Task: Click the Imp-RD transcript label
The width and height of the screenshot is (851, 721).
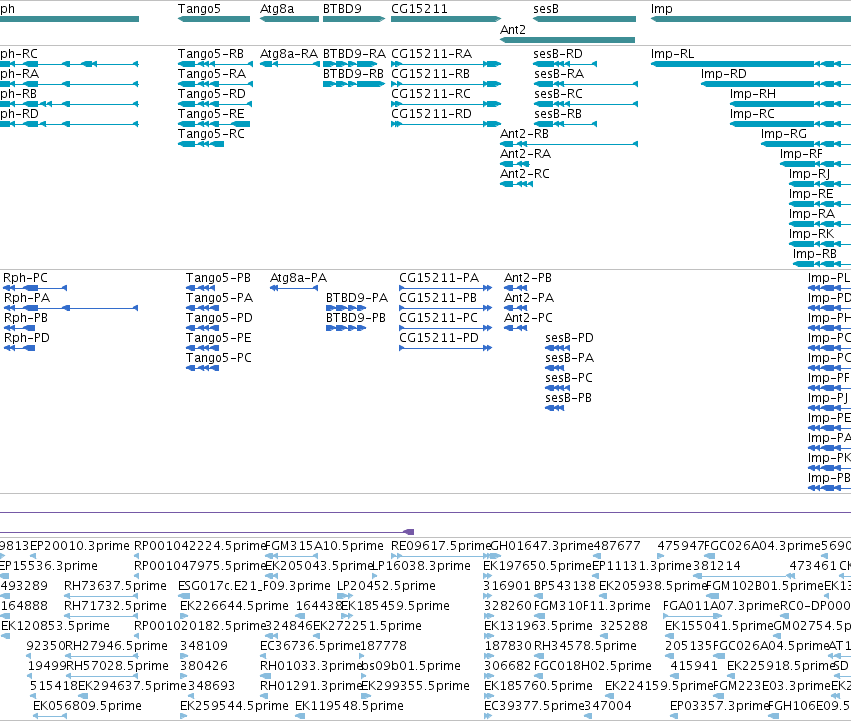Action: [x=723, y=74]
